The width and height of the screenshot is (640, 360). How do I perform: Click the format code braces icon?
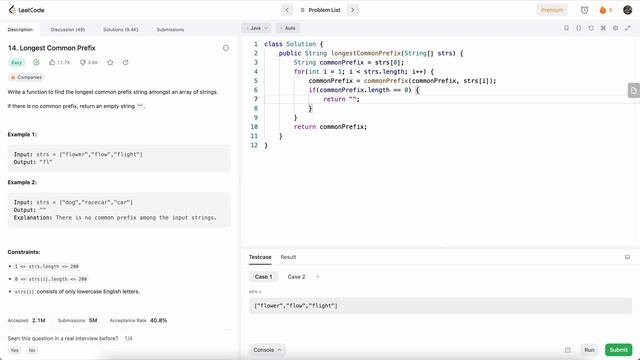click(579, 28)
